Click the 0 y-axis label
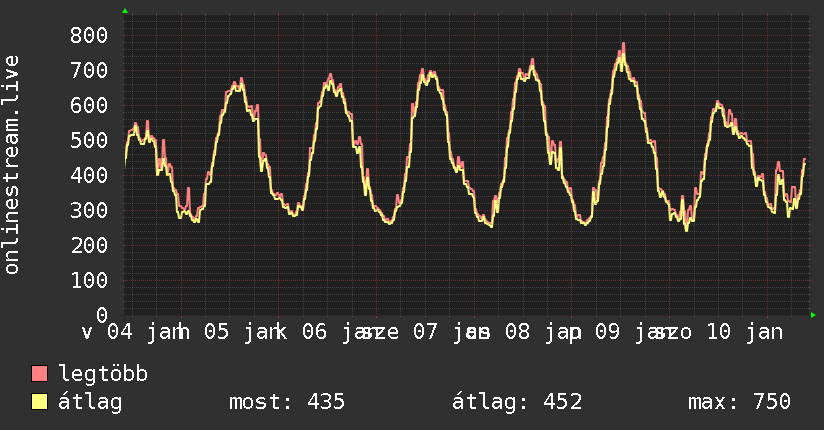The width and height of the screenshot is (824, 430). (x=102, y=315)
